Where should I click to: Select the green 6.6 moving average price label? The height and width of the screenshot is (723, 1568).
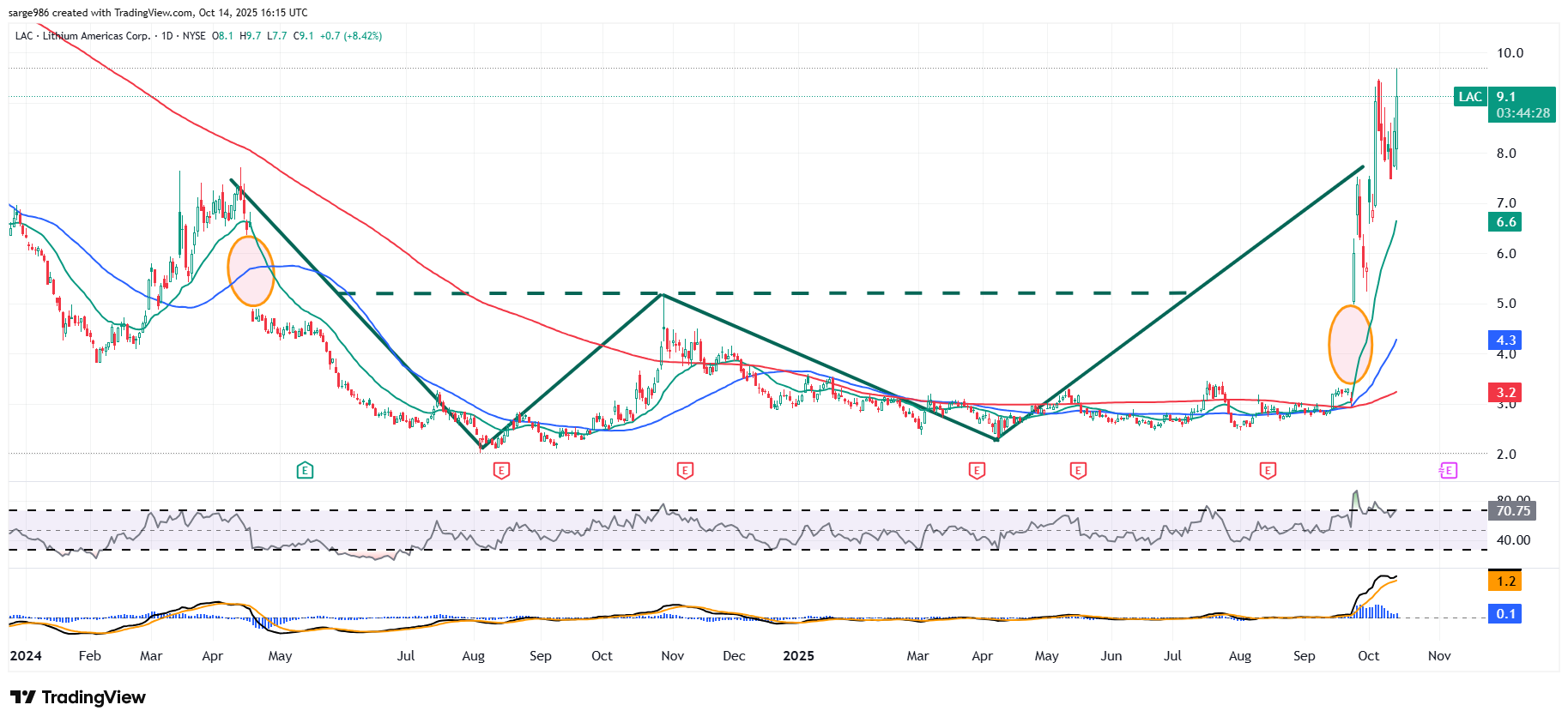click(1506, 222)
